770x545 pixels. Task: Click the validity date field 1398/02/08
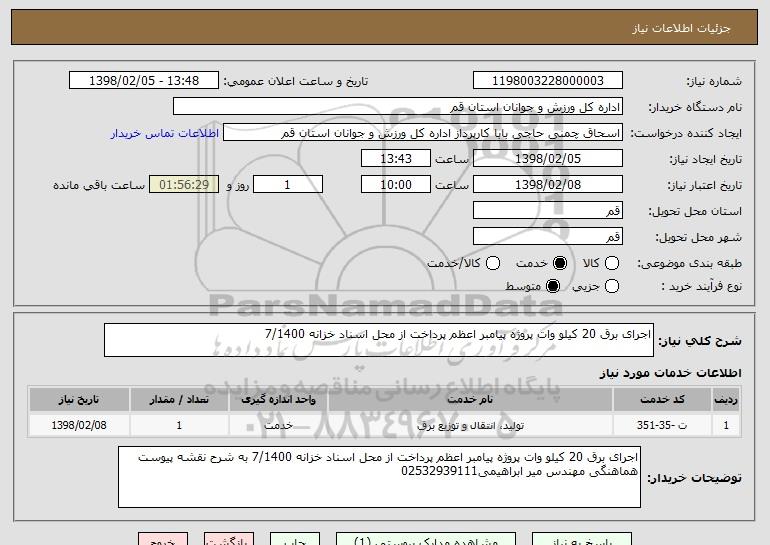548,185
